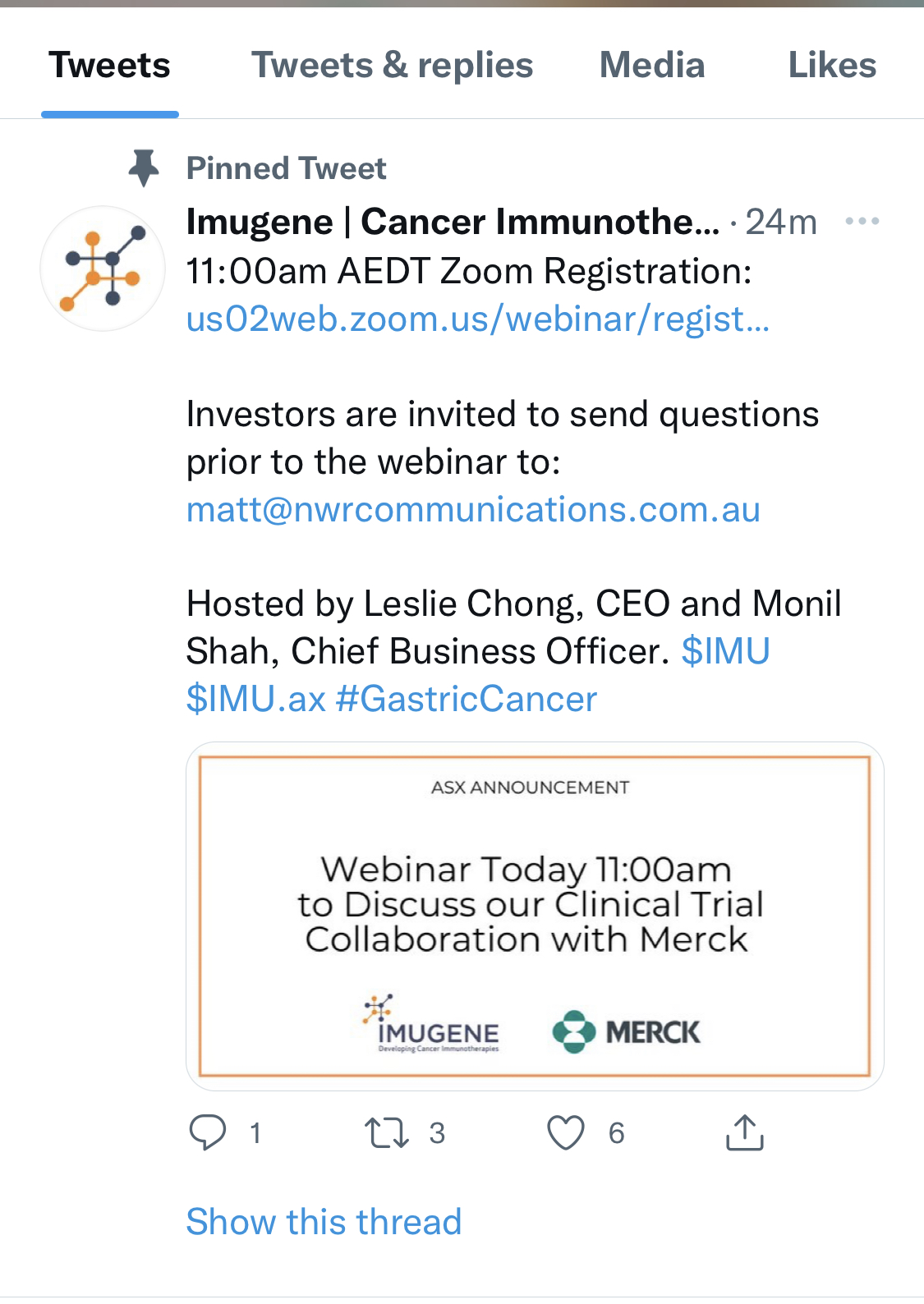Click the pinned tweet pin icon
Screen dimensions: 924x1304
(145, 168)
